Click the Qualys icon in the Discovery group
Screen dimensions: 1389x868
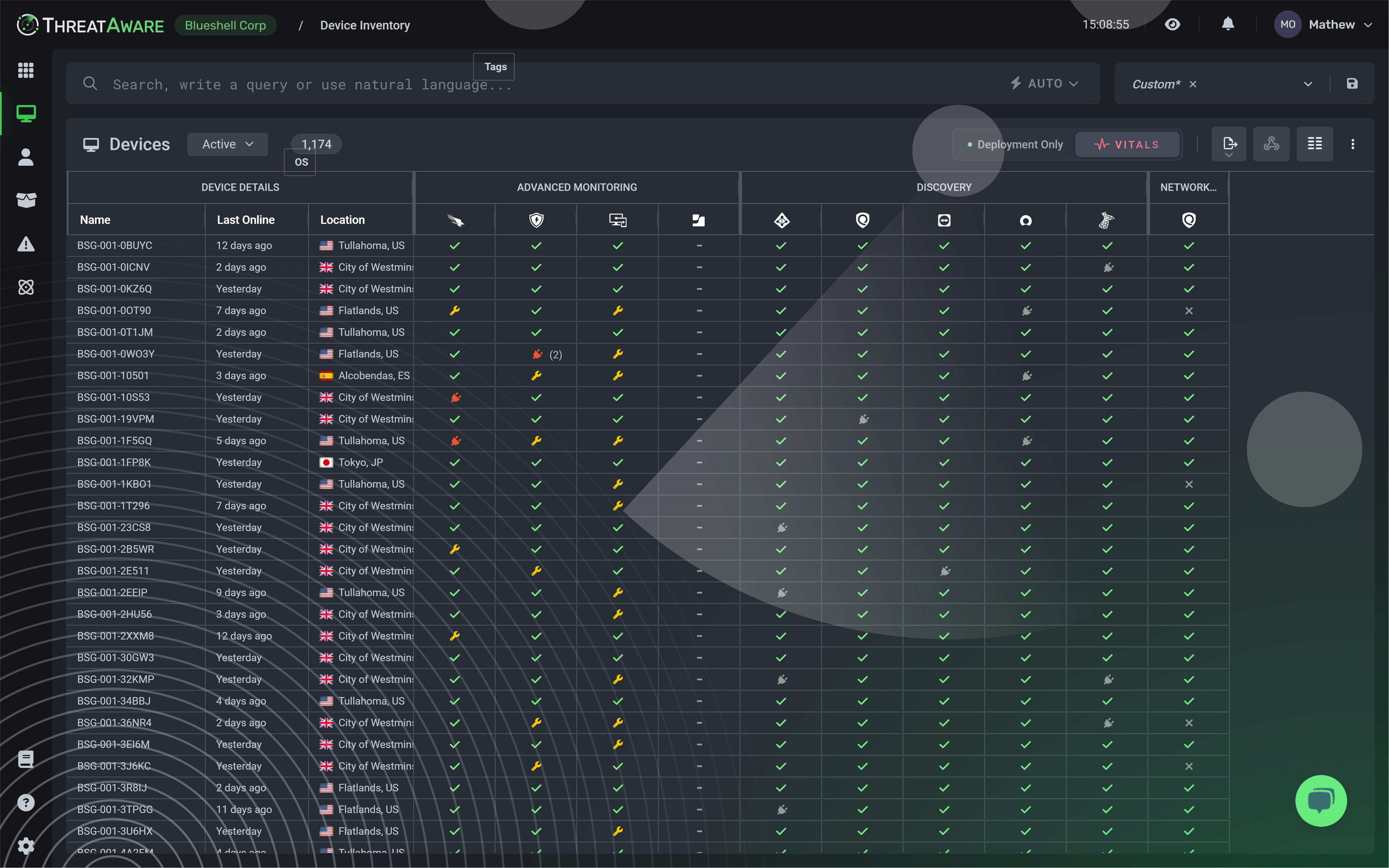pyautogui.click(x=862, y=220)
